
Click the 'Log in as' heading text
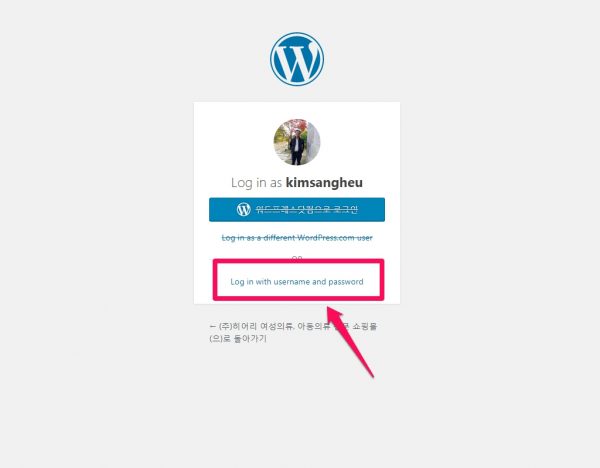click(x=256, y=183)
